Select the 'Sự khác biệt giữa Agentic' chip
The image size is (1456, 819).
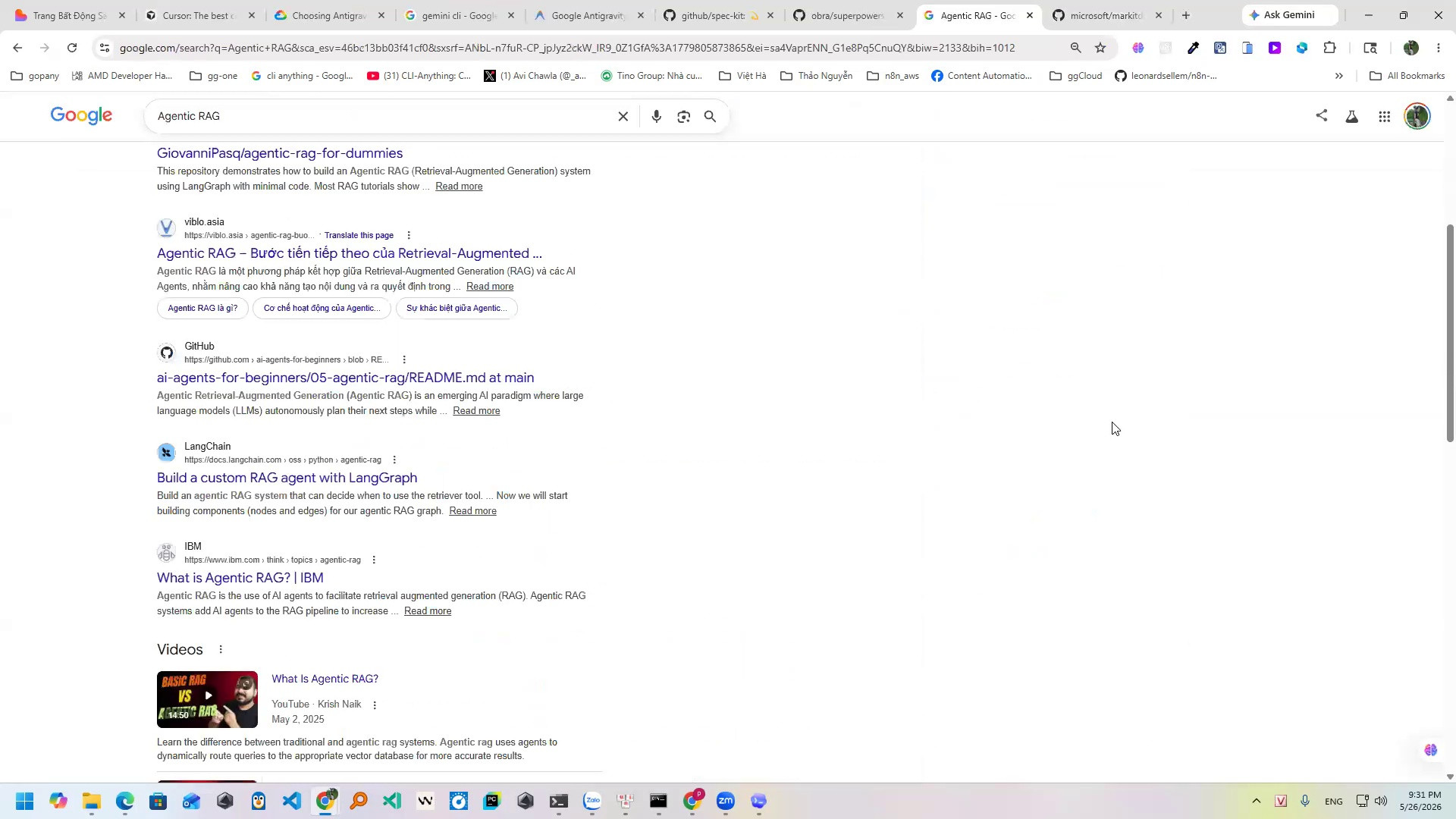pyautogui.click(x=457, y=308)
